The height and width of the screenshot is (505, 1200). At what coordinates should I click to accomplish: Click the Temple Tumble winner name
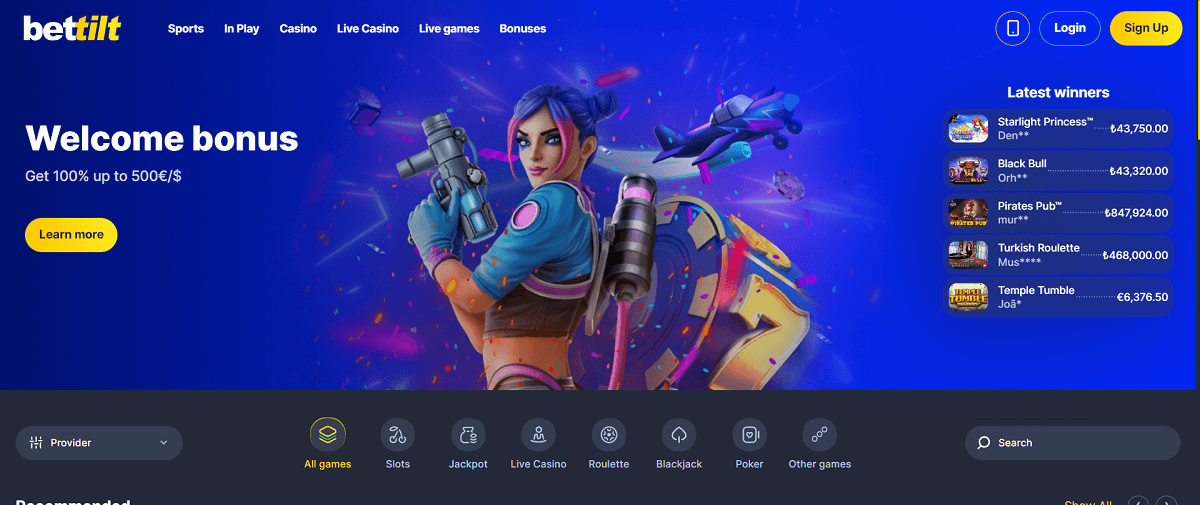[1036, 290]
